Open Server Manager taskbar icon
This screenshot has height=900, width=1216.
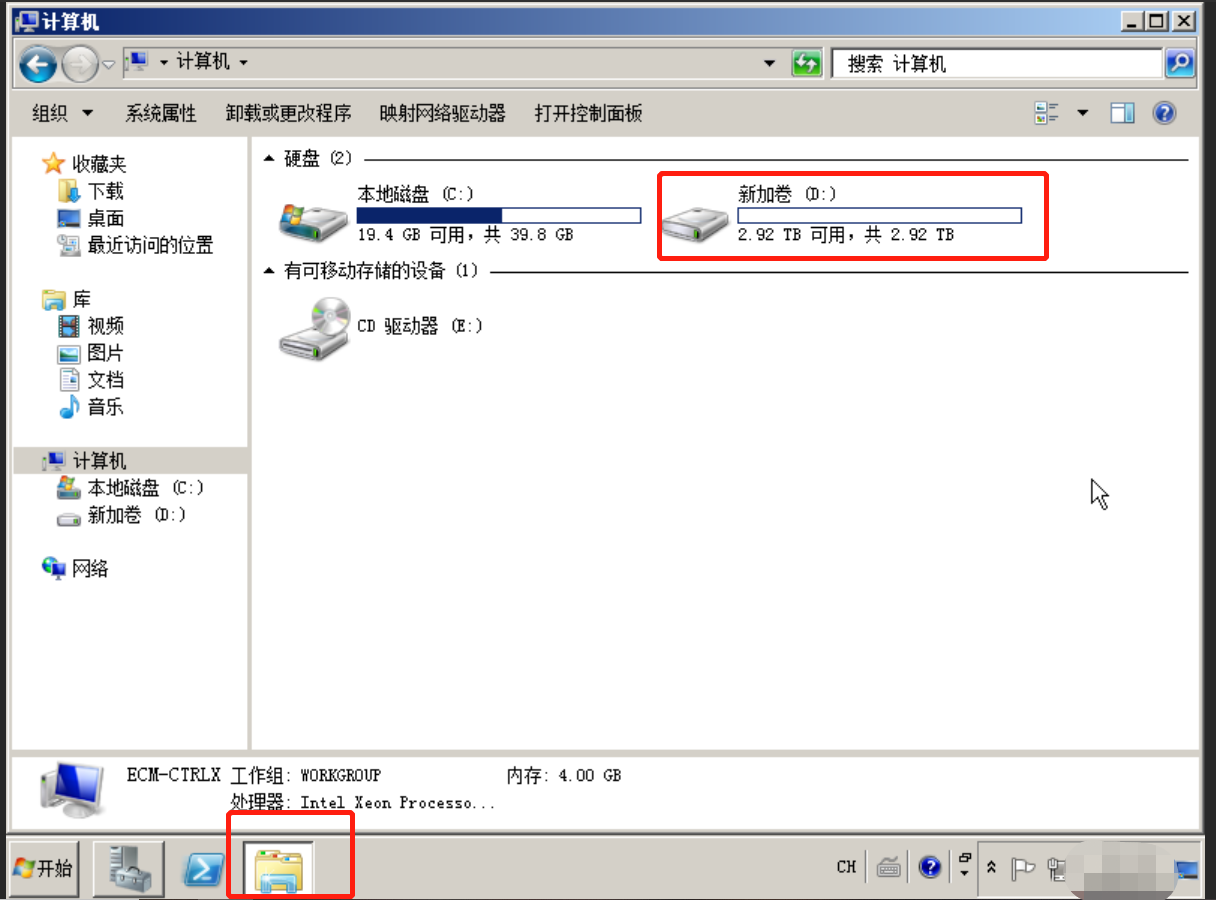129,868
